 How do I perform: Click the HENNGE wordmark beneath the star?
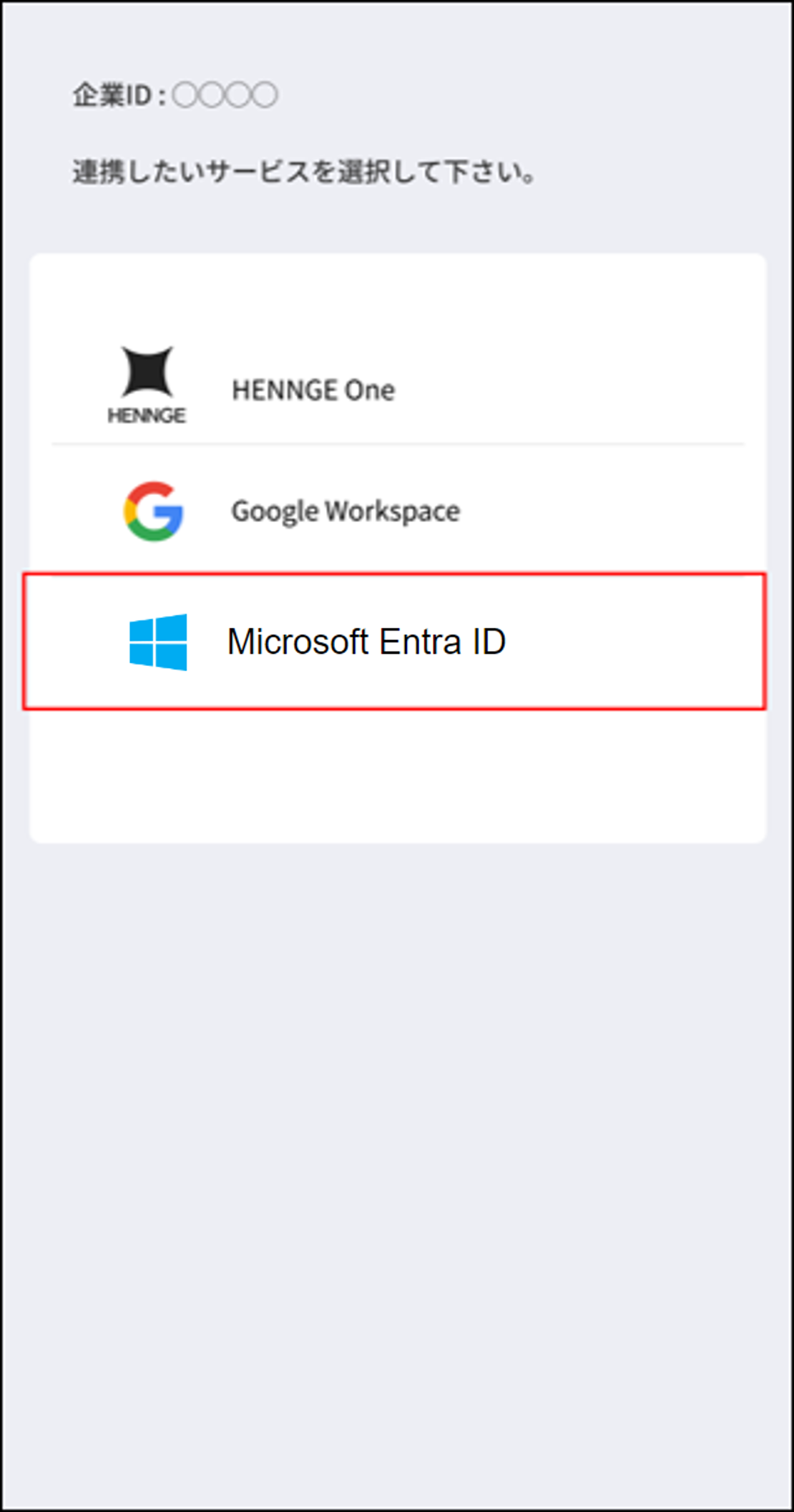[147, 416]
